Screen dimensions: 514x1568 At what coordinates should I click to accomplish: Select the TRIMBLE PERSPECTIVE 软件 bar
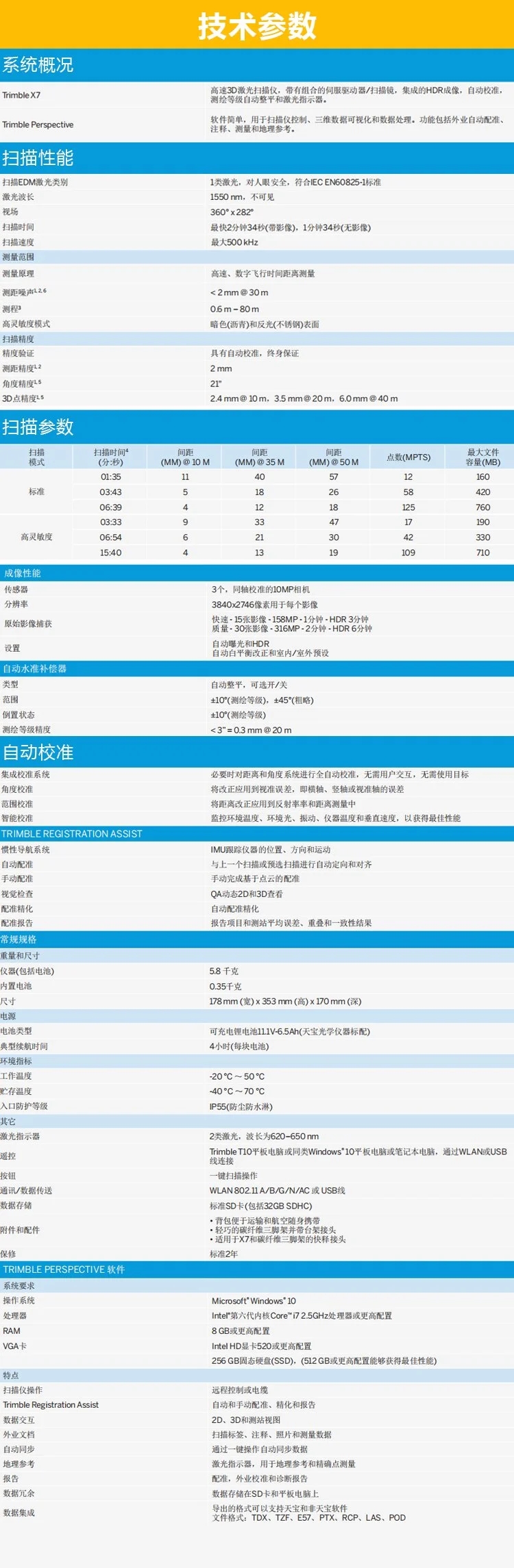[257, 1269]
